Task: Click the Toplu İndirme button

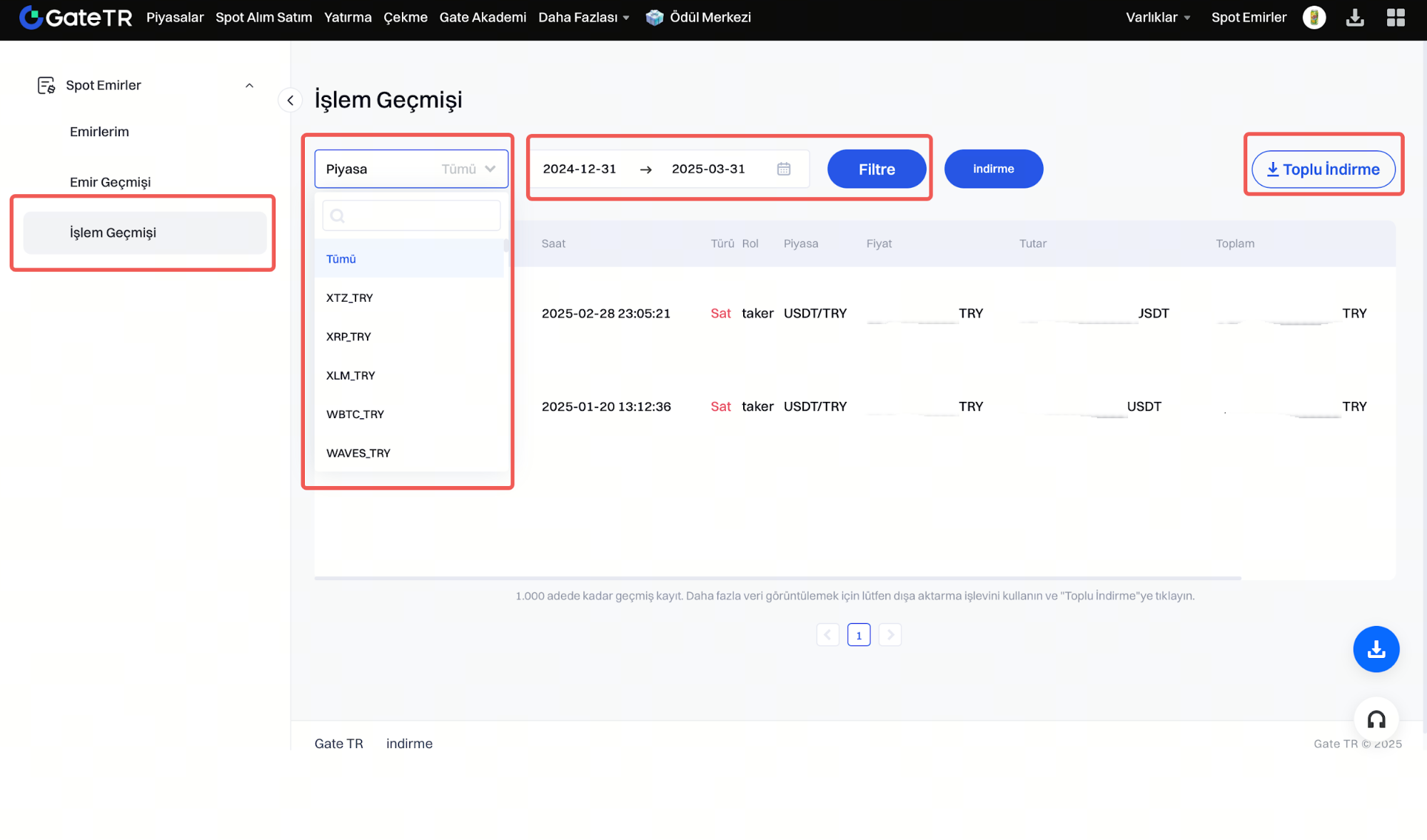Action: pyautogui.click(x=1323, y=169)
